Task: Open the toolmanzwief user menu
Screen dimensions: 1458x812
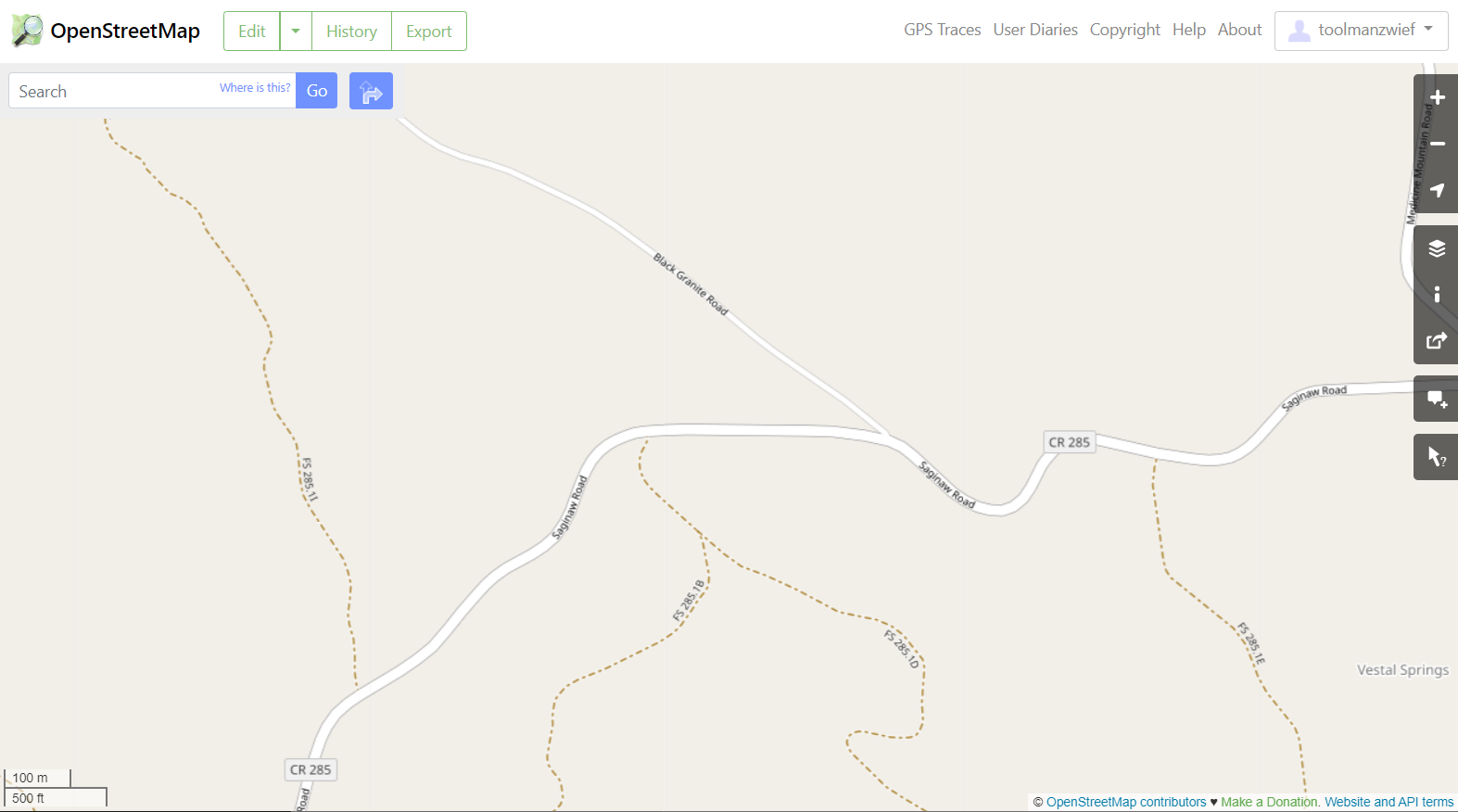Action: point(1361,31)
